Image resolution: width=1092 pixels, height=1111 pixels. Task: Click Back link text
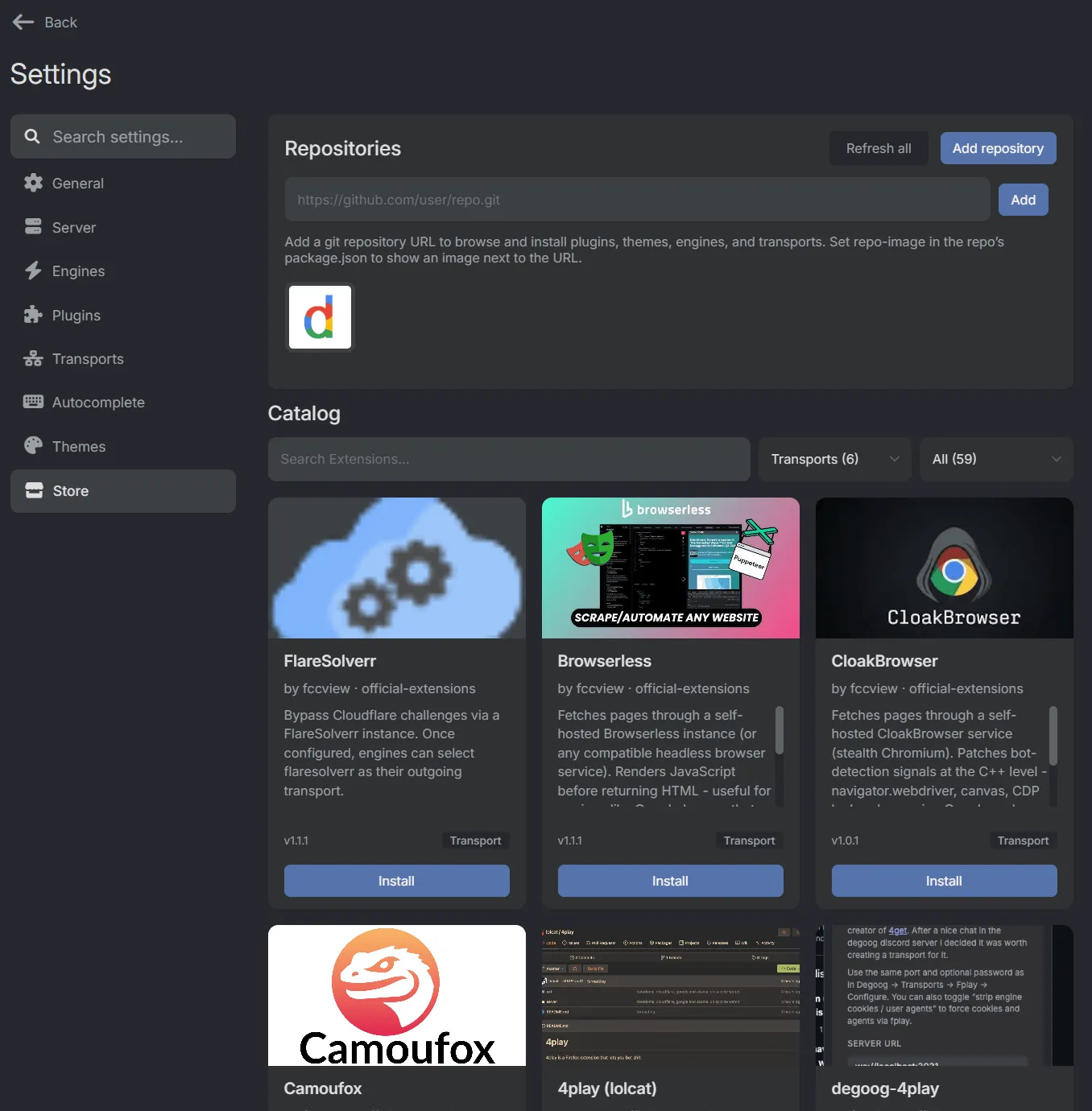60,23
